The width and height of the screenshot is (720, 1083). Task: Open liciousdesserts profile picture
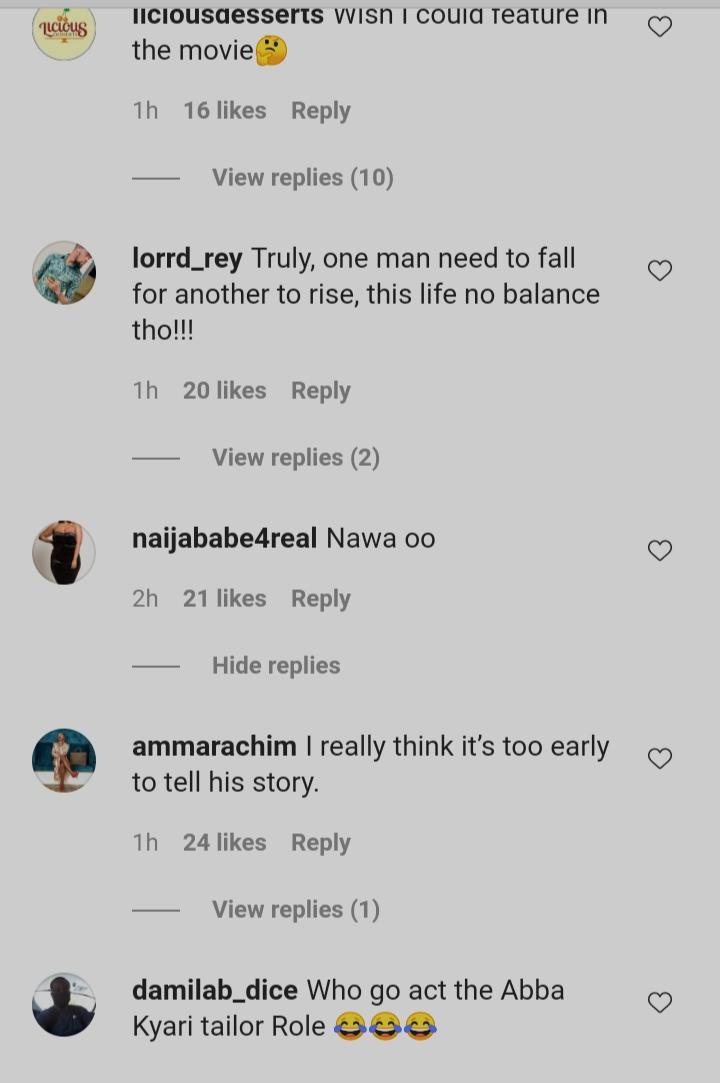(x=64, y=29)
